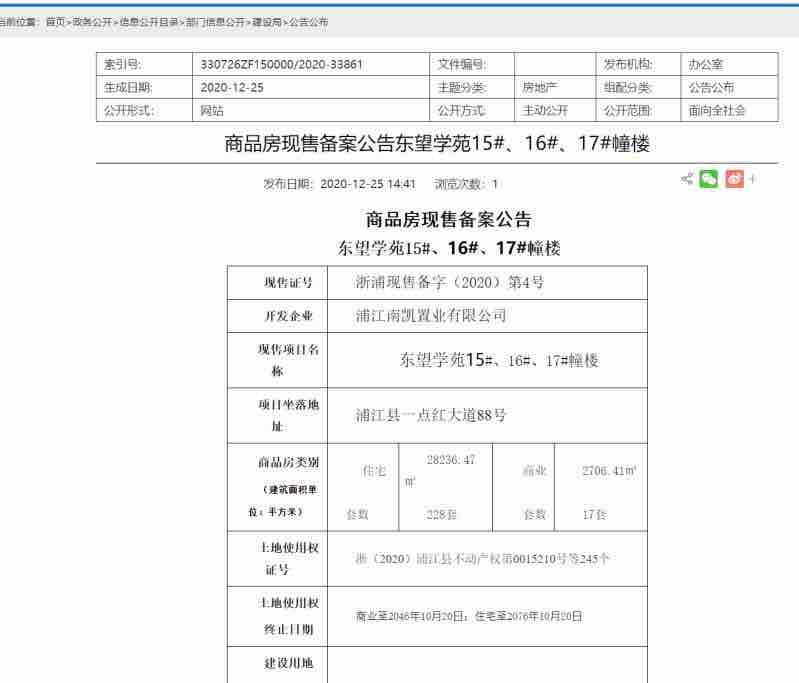This screenshot has height=683, width=799.
Task: Open 信息公开目录 breadcrumb link
Action: click(149, 22)
